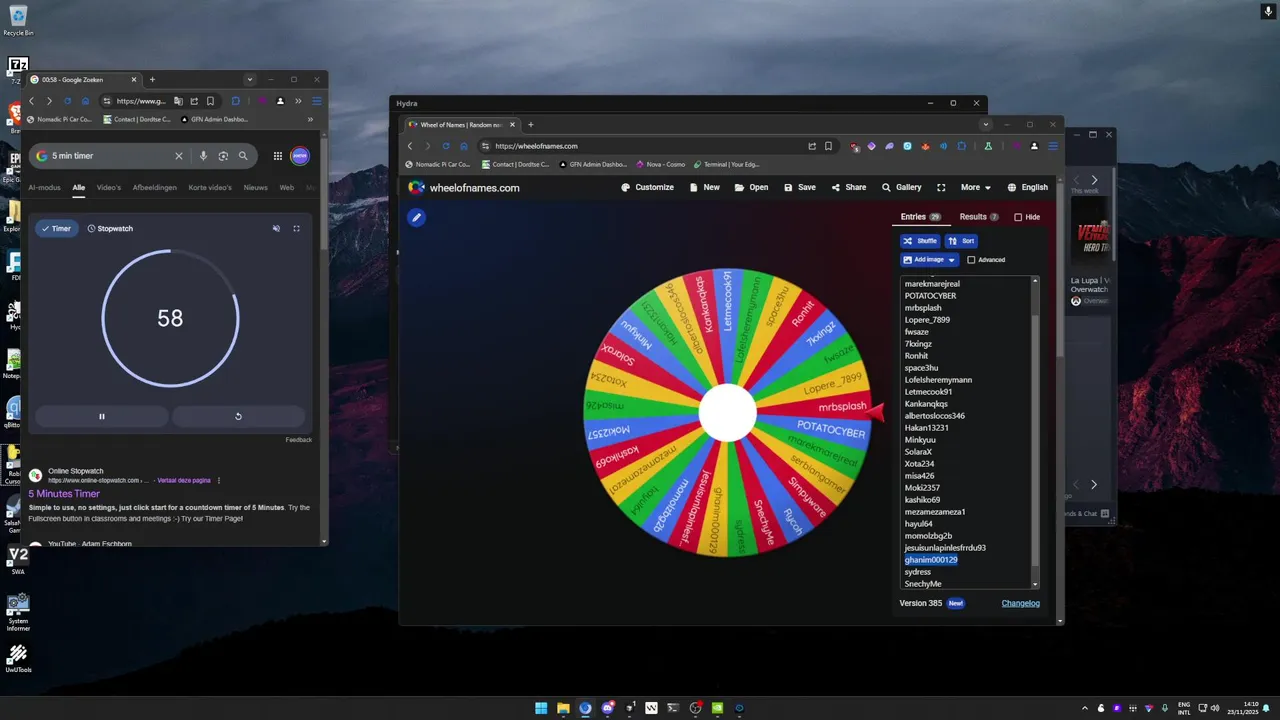Click the entry Lopere_7899 in the list
This screenshot has width=1280, height=720.
pos(927,320)
